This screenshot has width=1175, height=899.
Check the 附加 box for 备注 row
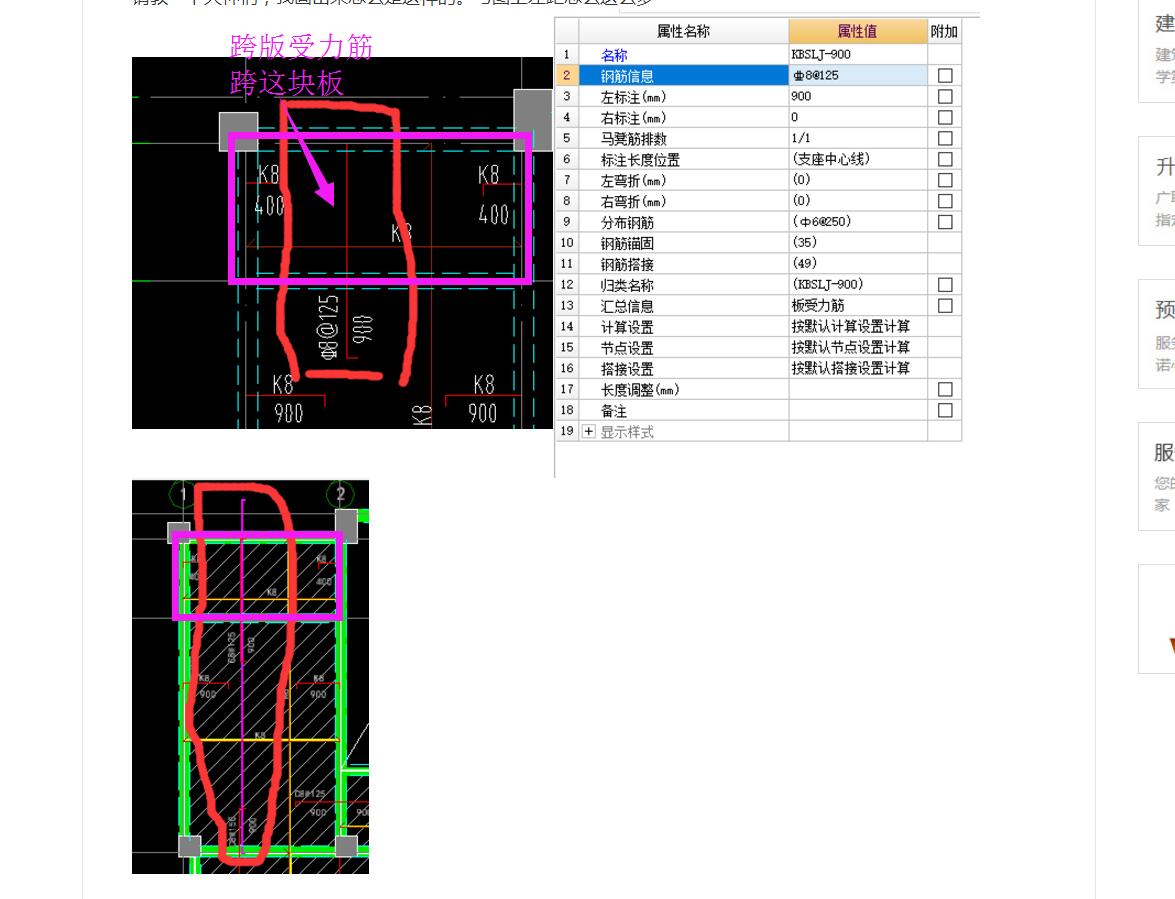[x=945, y=411]
